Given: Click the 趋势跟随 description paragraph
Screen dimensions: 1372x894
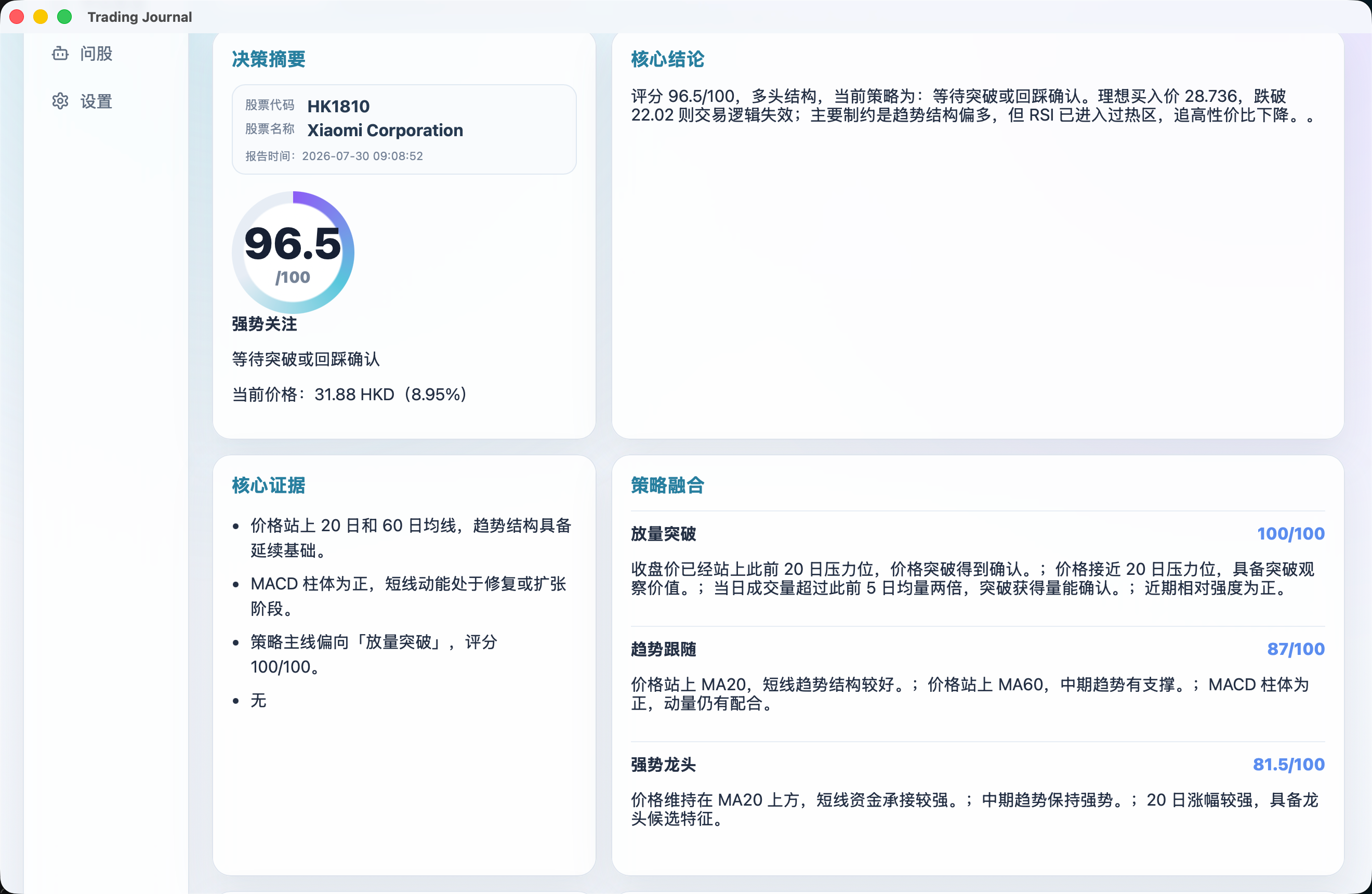Looking at the screenshot, I should 970,694.
